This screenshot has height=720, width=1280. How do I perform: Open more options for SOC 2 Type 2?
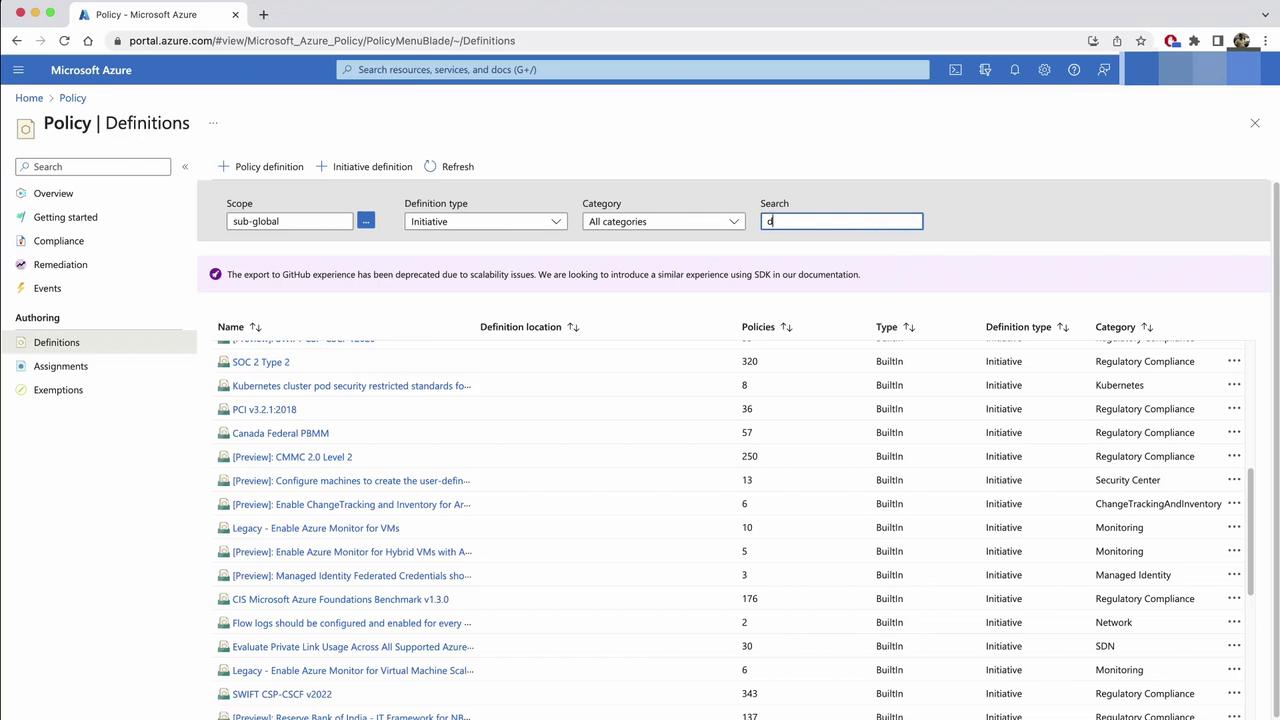1234,361
